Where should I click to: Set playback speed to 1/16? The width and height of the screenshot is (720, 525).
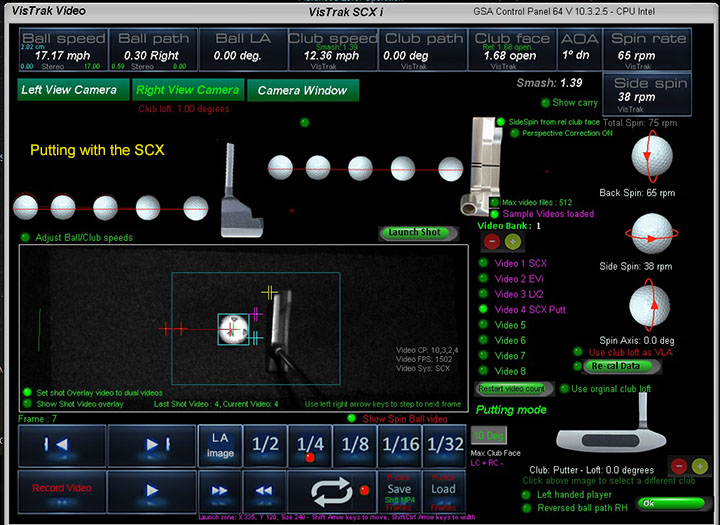pyautogui.click(x=400, y=445)
